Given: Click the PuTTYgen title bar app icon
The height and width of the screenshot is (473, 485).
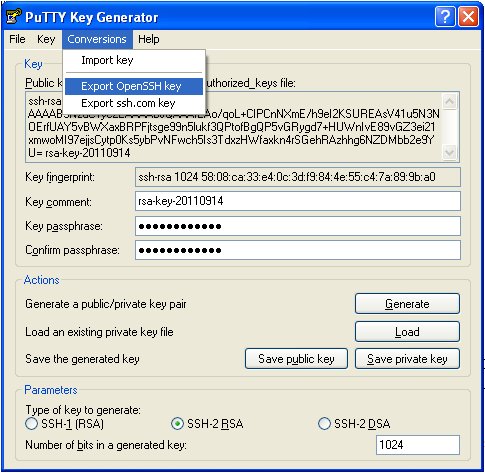Looking at the screenshot, I should point(13,16).
